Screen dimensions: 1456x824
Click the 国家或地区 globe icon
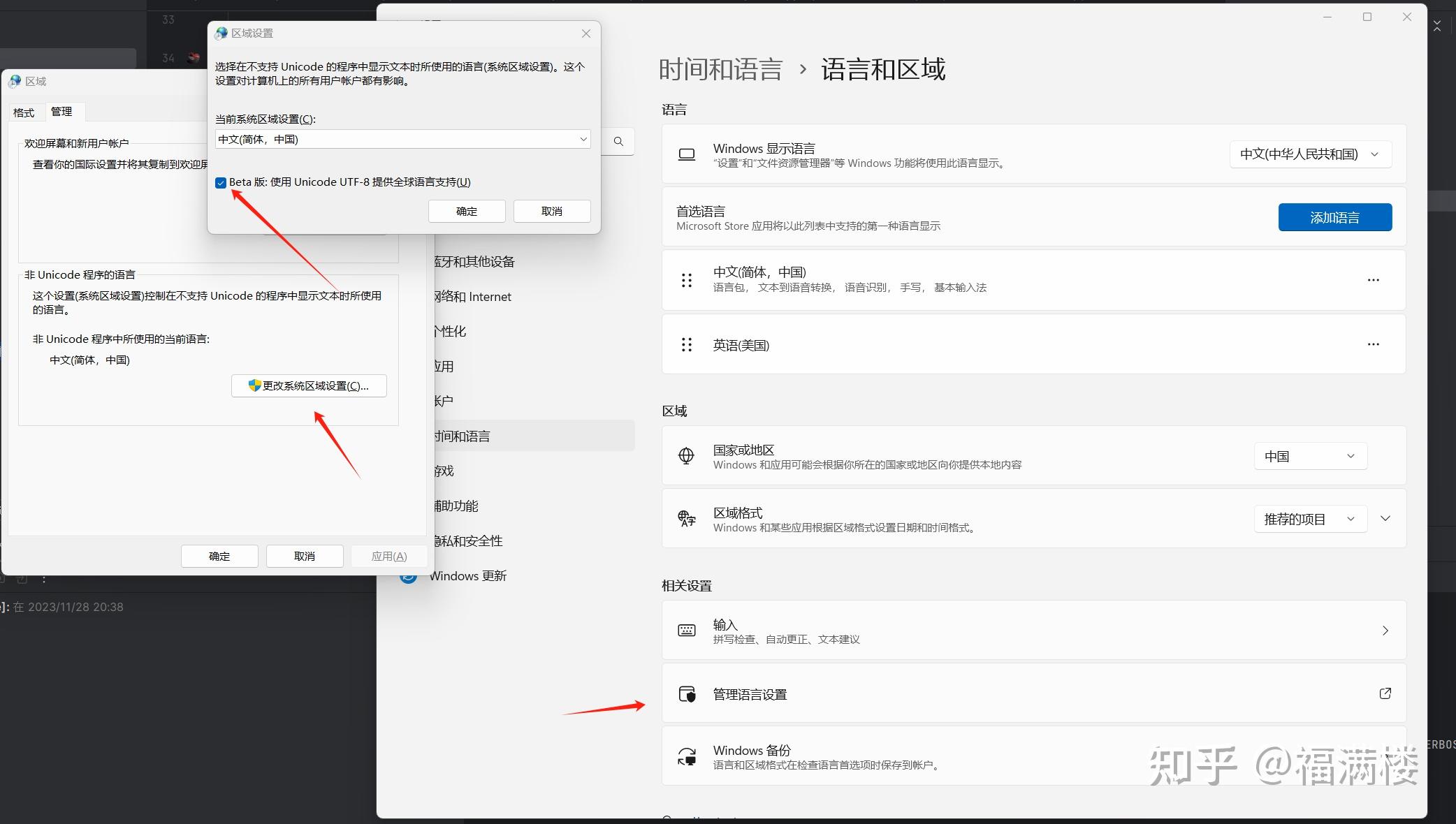[x=687, y=456]
